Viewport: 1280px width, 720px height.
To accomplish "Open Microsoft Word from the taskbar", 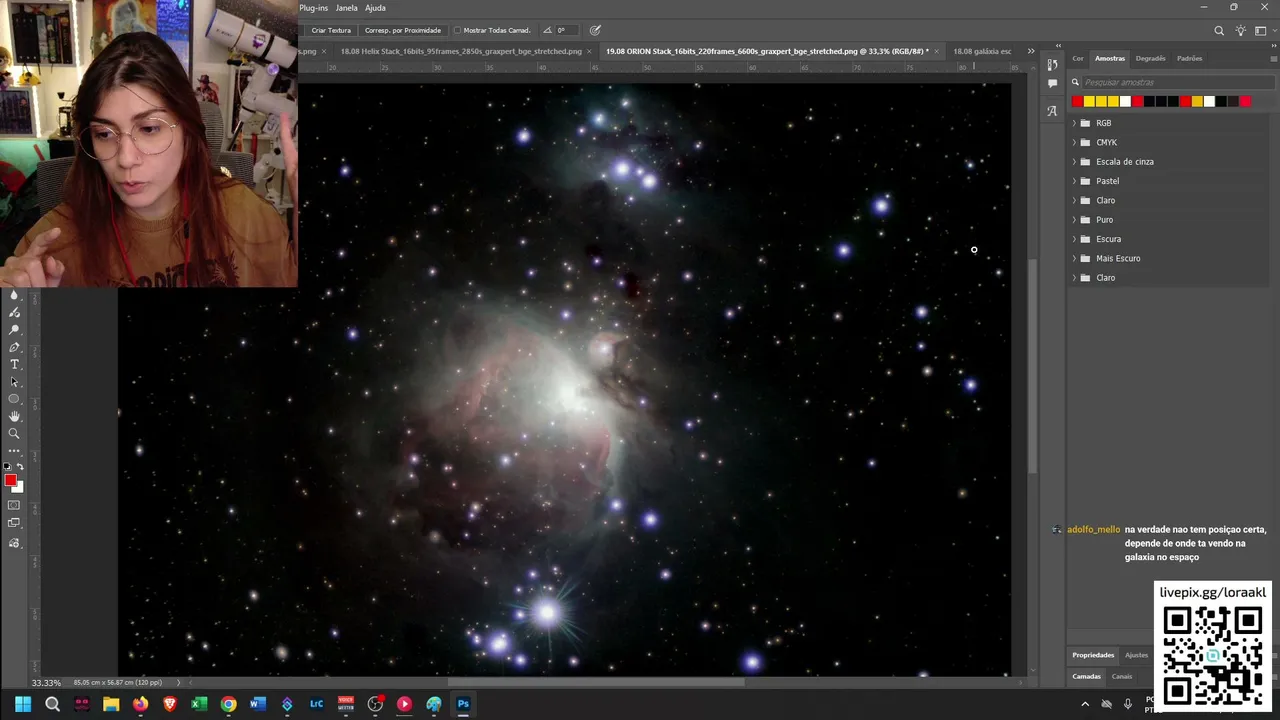I will [258, 704].
